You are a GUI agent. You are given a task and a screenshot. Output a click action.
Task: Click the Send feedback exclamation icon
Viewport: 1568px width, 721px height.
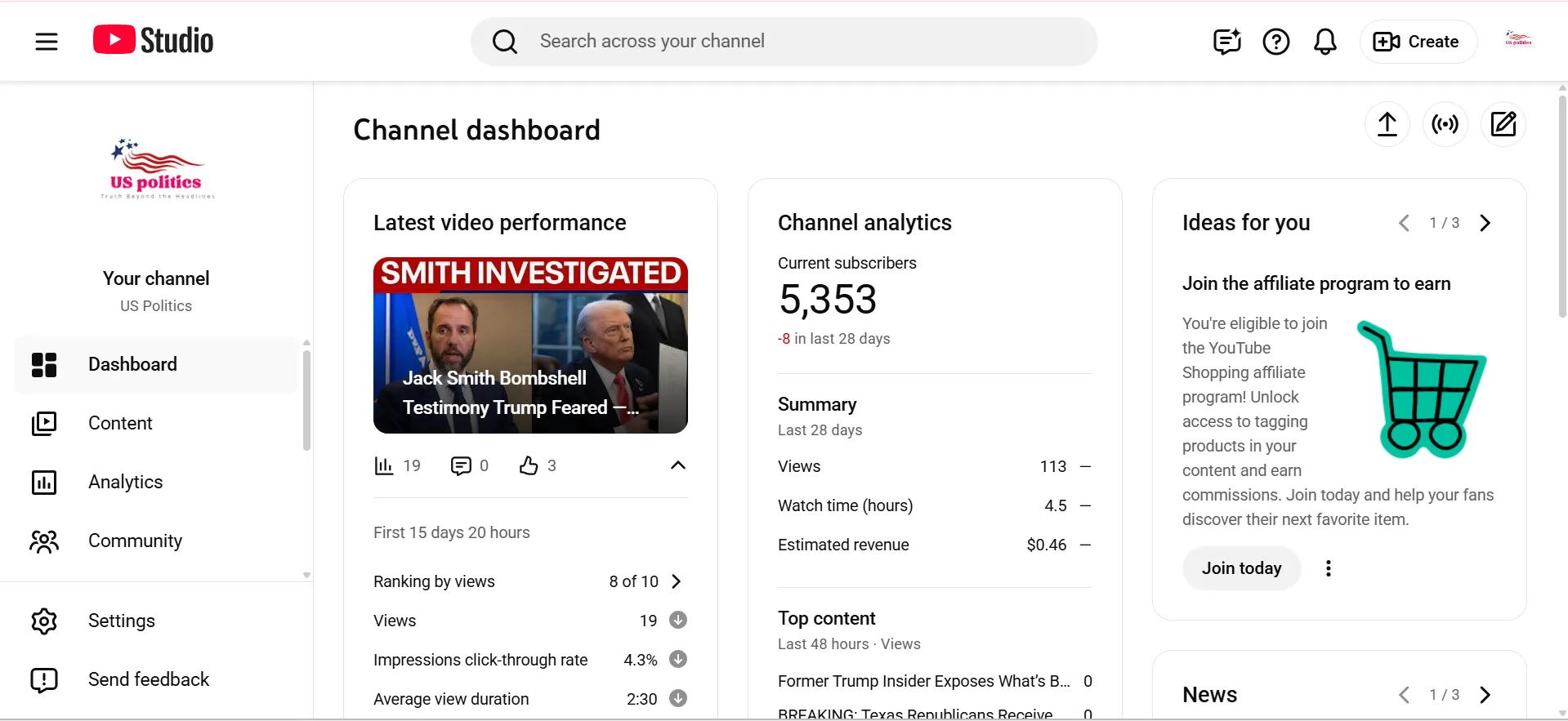click(x=44, y=679)
